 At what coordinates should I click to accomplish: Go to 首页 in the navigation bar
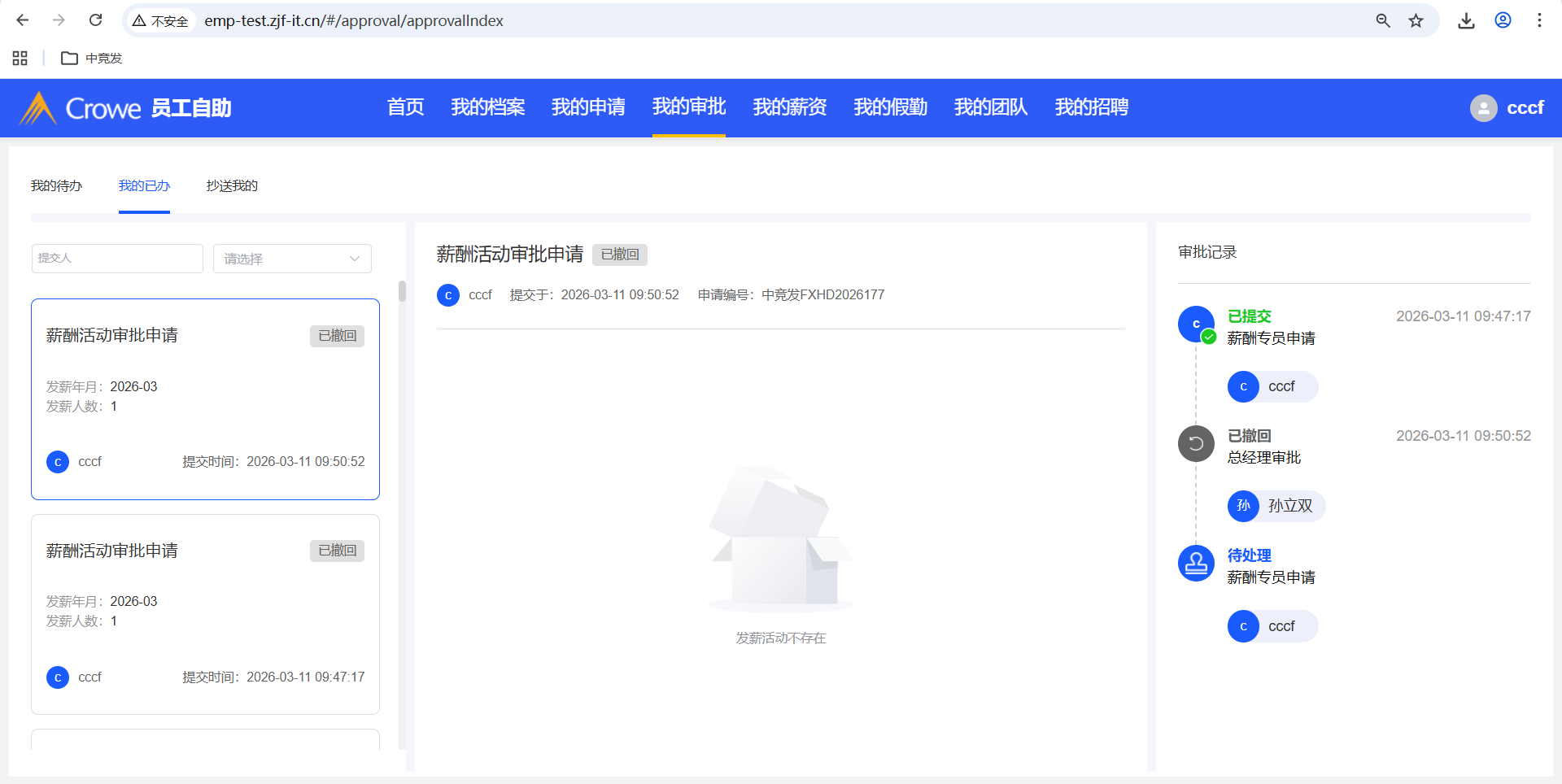405,107
